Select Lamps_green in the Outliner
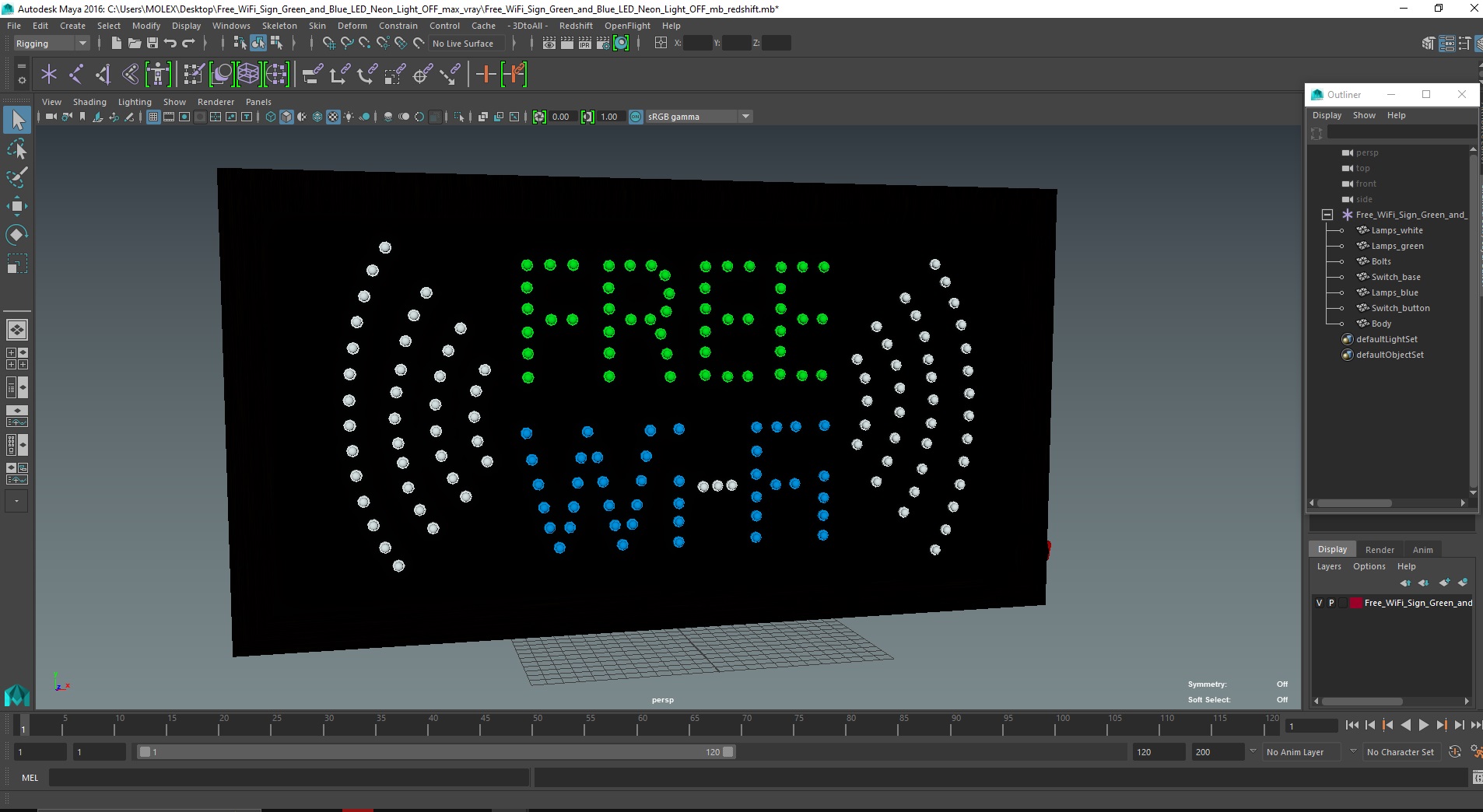The width and height of the screenshot is (1483, 812). pos(1397,246)
